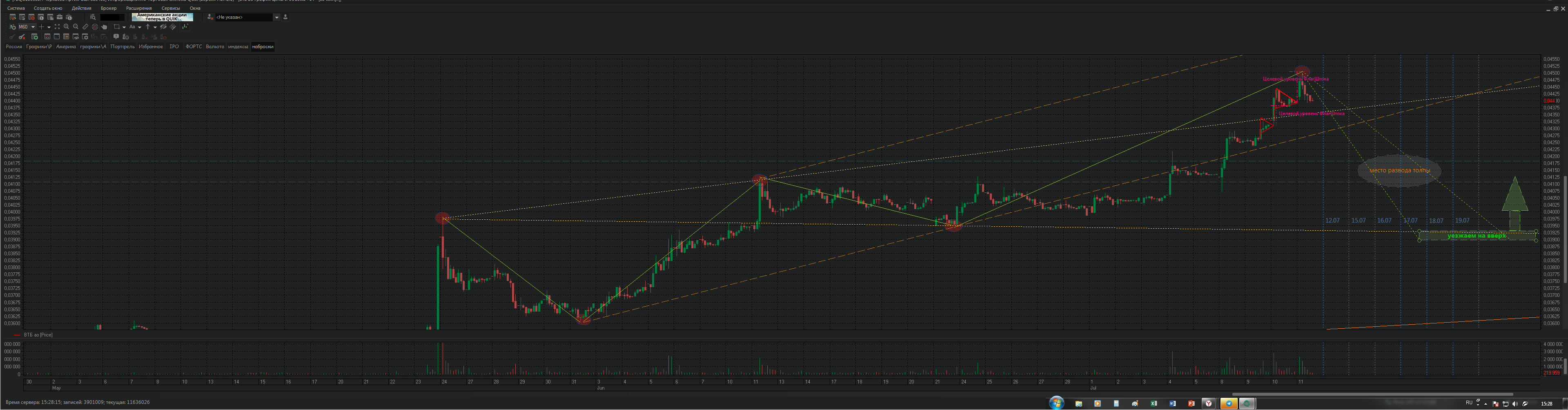Click the zoom out magnifier icon
This screenshot has width=1568, height=410.
tap(76, 27)
